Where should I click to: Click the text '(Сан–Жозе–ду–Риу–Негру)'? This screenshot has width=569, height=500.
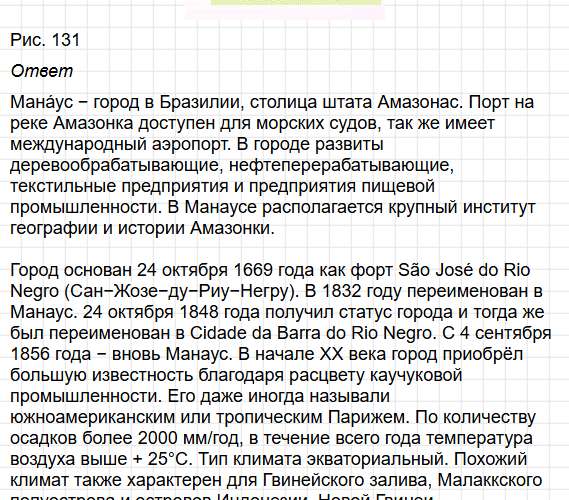181,291
